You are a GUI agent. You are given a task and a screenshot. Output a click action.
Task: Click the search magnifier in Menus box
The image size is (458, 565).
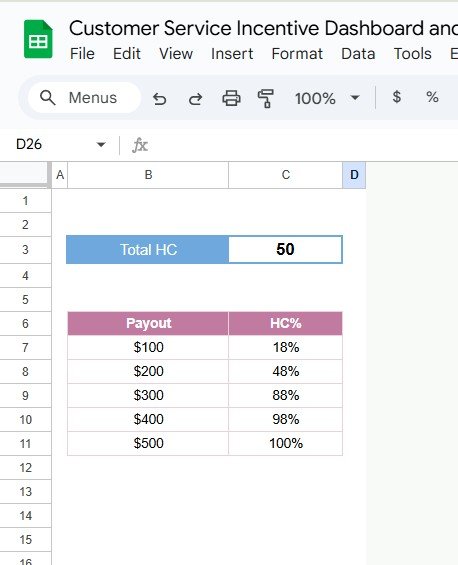(48, 98)
